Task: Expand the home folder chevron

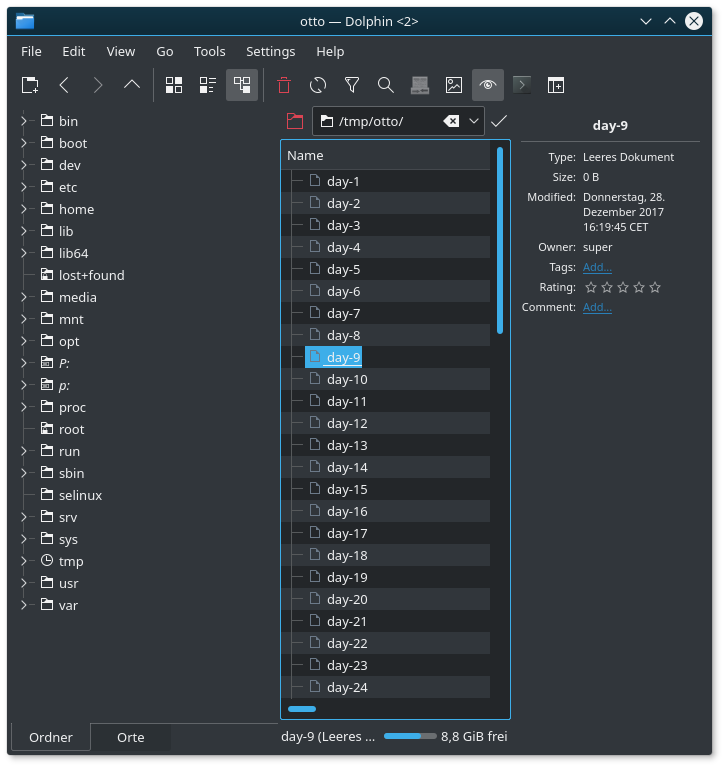Action: [24, 209]
